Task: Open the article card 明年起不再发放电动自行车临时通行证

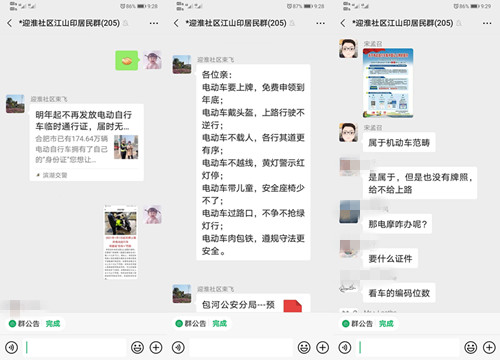Action: 87,143
